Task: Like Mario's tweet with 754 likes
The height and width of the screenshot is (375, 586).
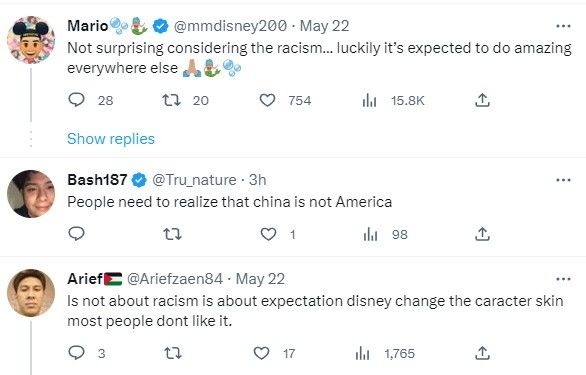Action: click(267, 100)
